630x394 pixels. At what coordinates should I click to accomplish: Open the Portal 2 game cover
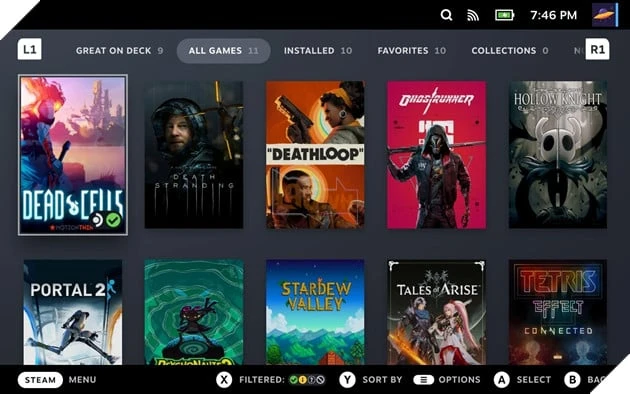coord(73,312)
